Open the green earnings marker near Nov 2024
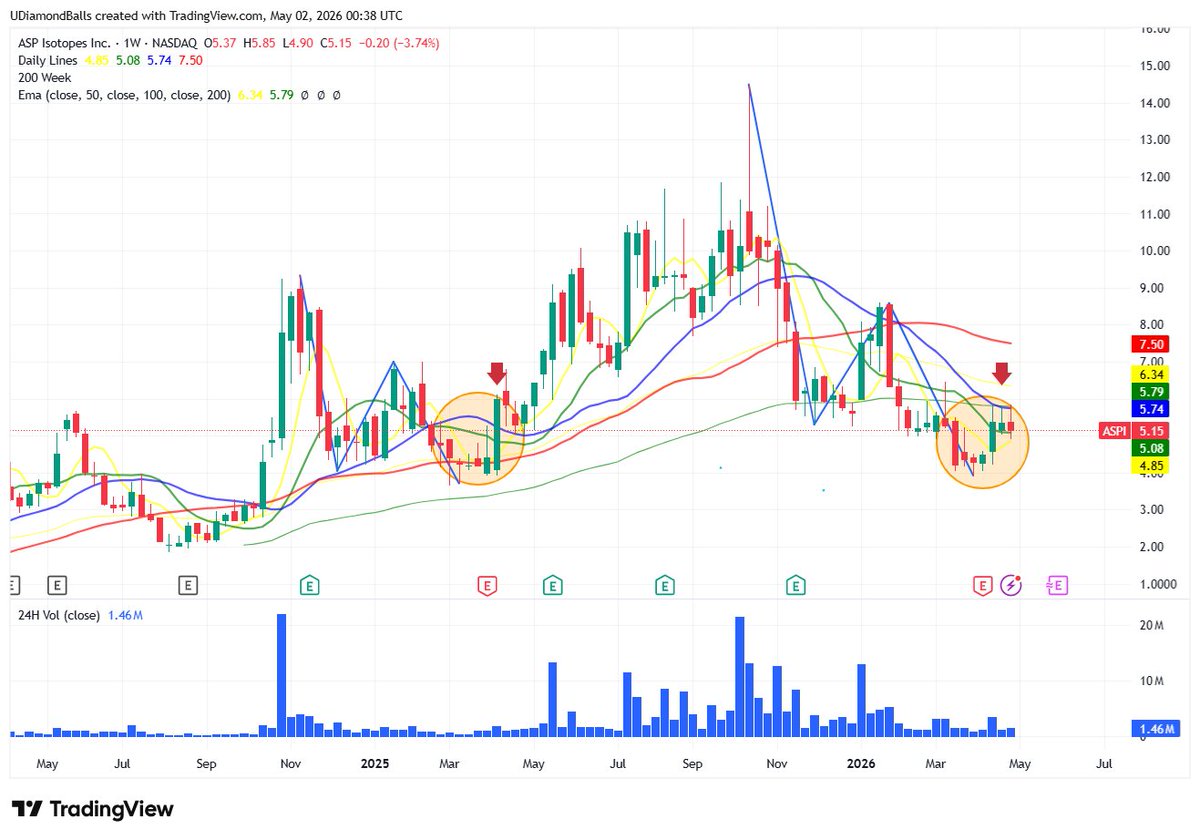 point(310,585)
